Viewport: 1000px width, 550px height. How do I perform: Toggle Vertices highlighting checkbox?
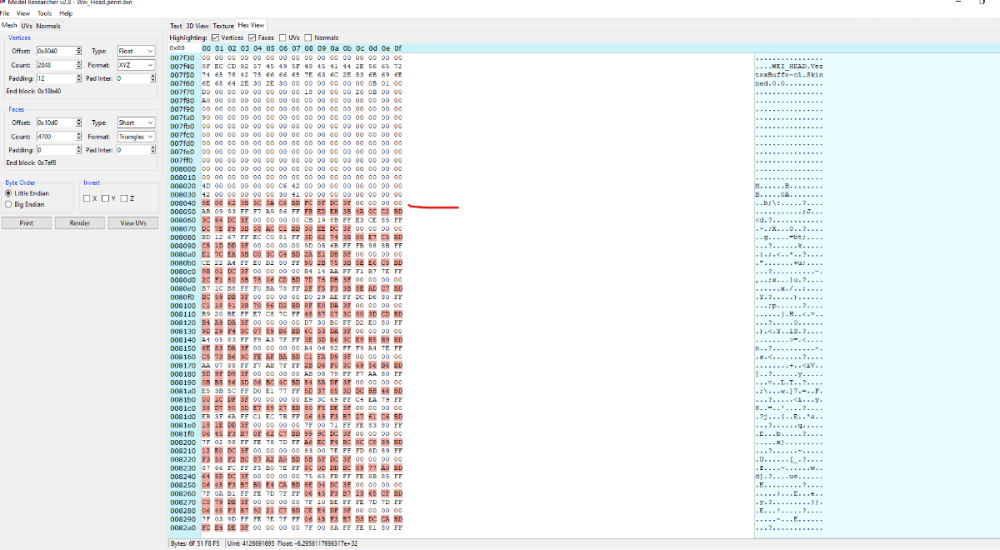pyautogui.click(x=216, y=38)
